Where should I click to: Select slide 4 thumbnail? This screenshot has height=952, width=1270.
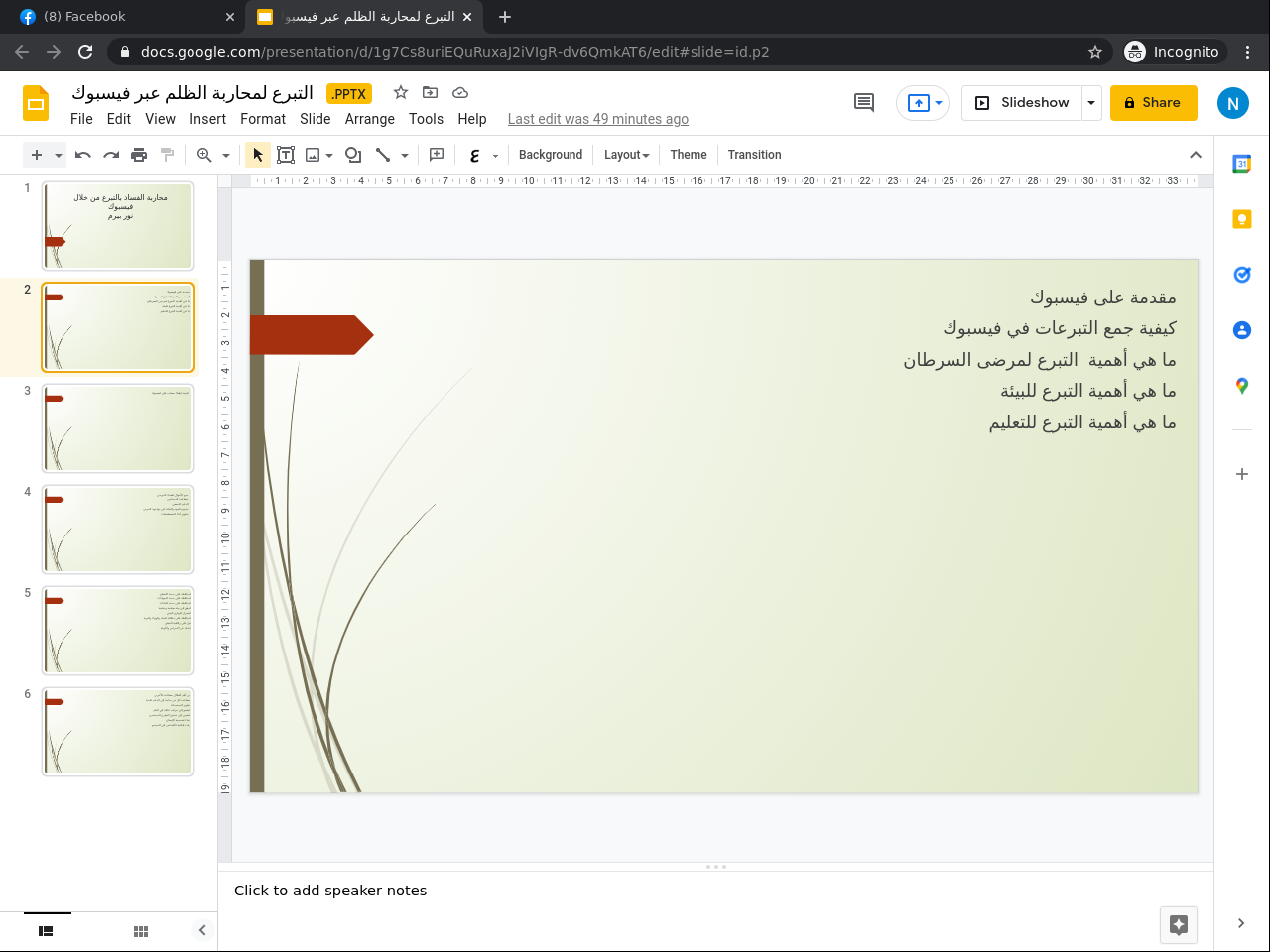(x=118, y=530)
